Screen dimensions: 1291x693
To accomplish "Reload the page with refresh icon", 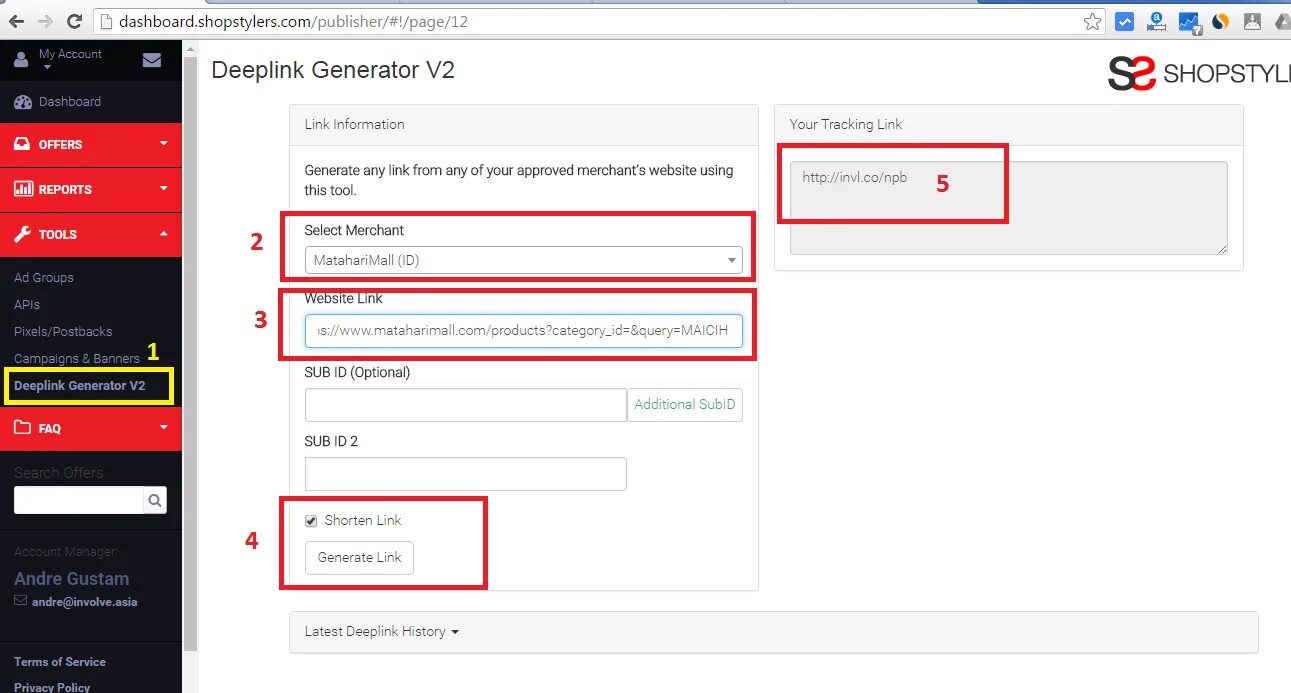I will tap(74, 21).
